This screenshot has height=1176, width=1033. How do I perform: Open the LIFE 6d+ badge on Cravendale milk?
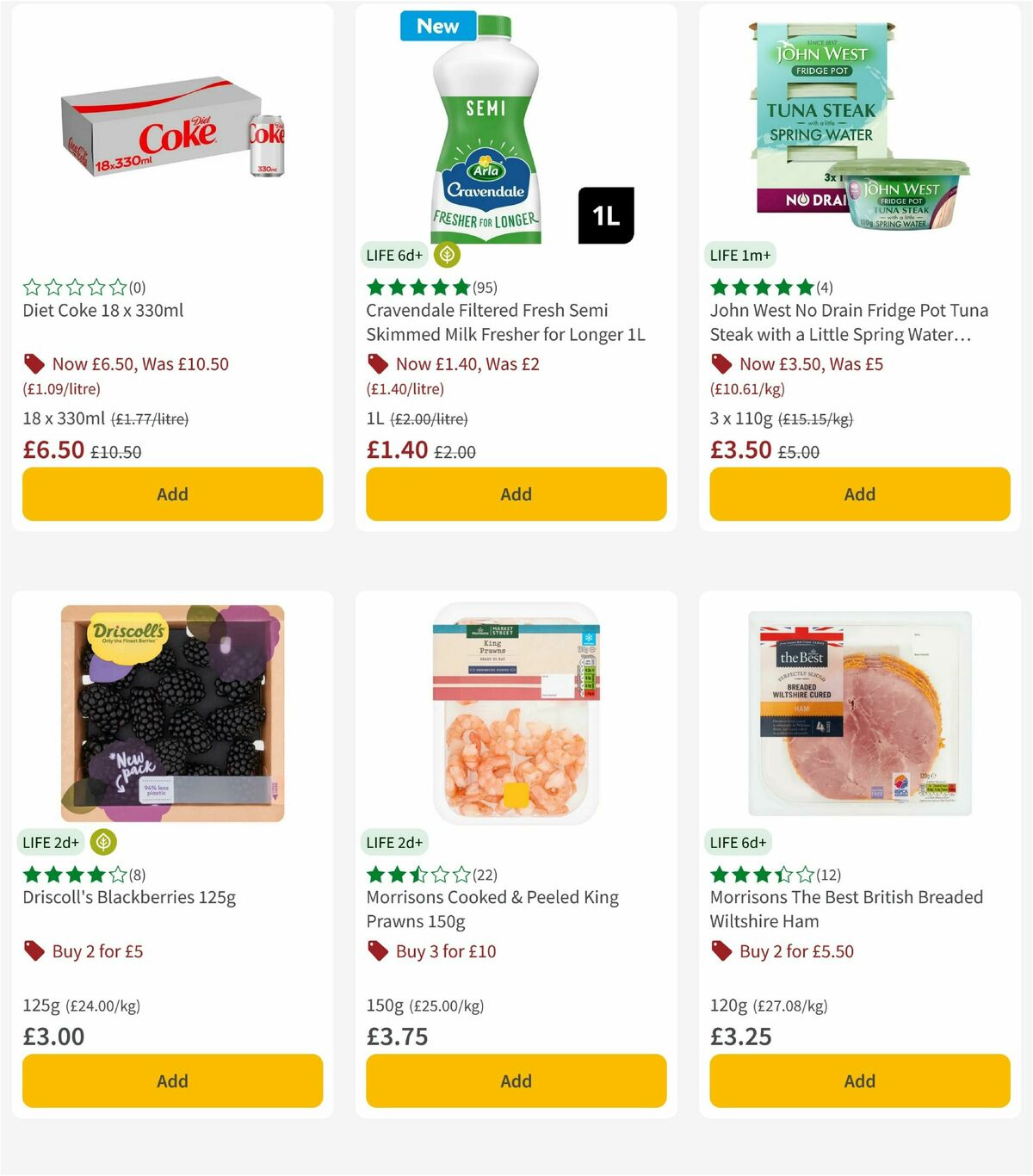(x=393, y=255)
